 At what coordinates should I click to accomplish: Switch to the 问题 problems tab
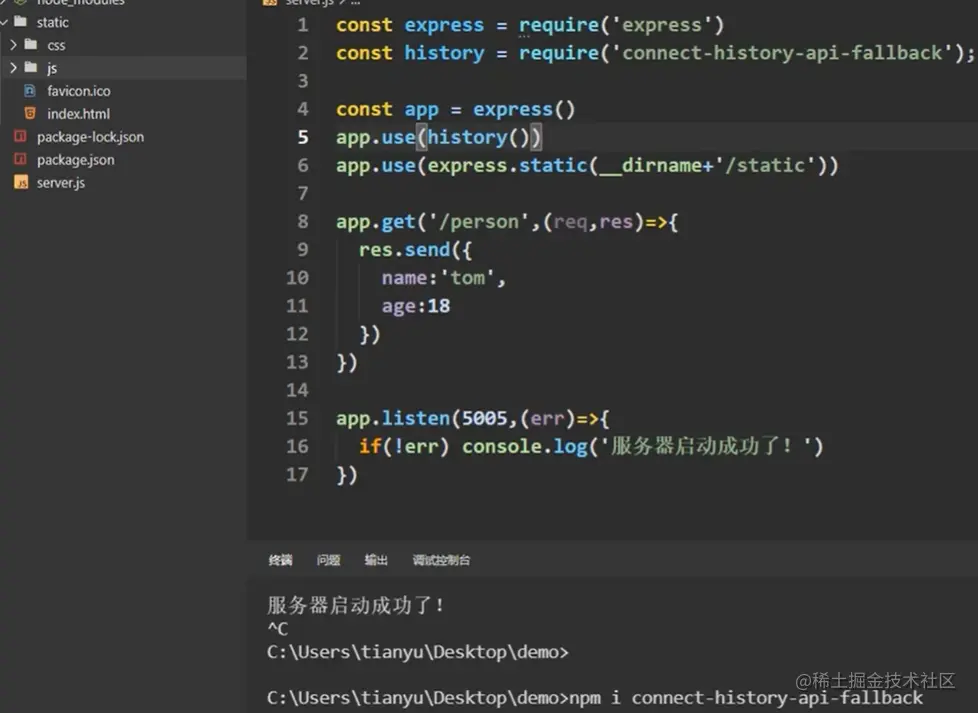[328, 560]
